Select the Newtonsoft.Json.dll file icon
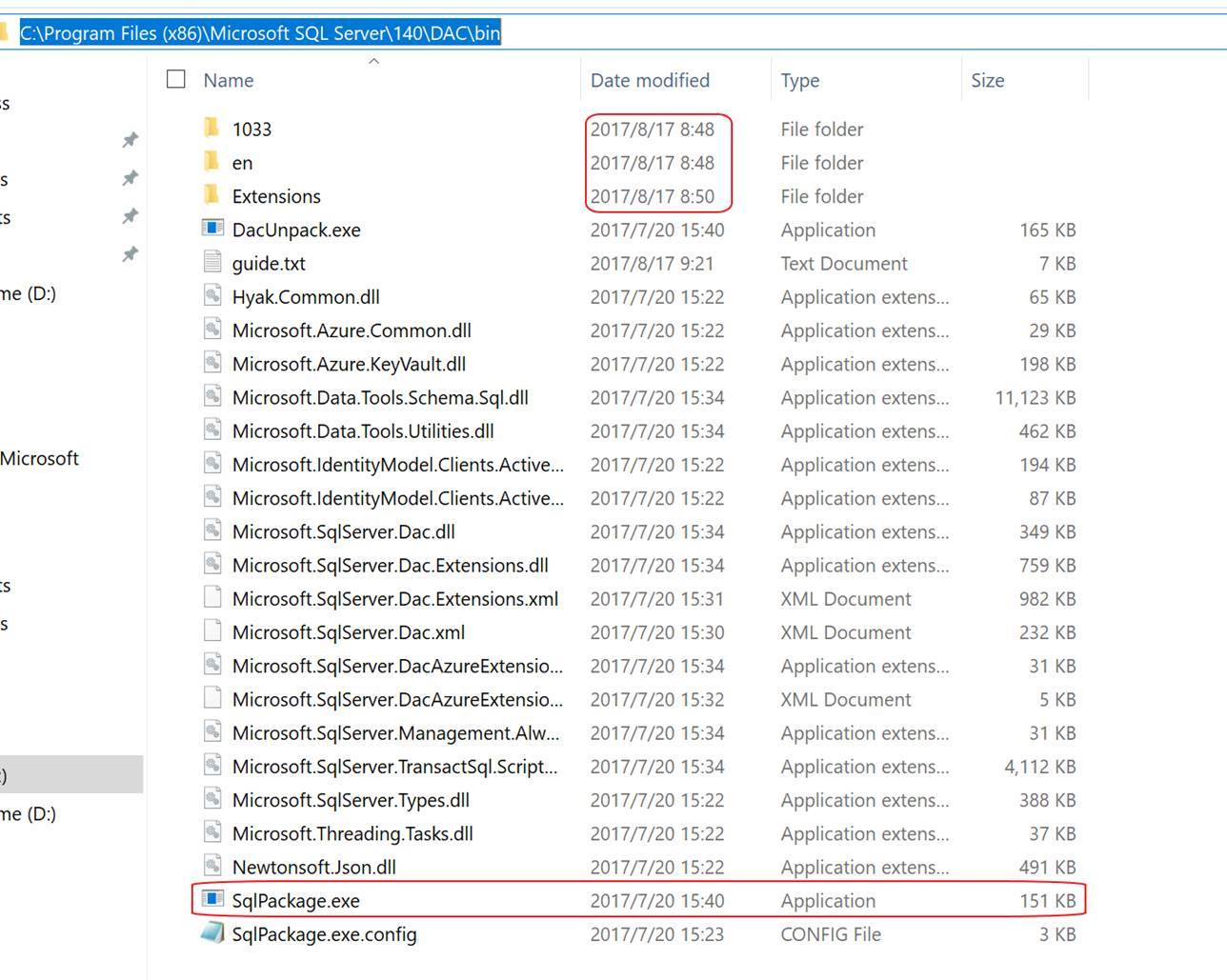 point(212,867)
